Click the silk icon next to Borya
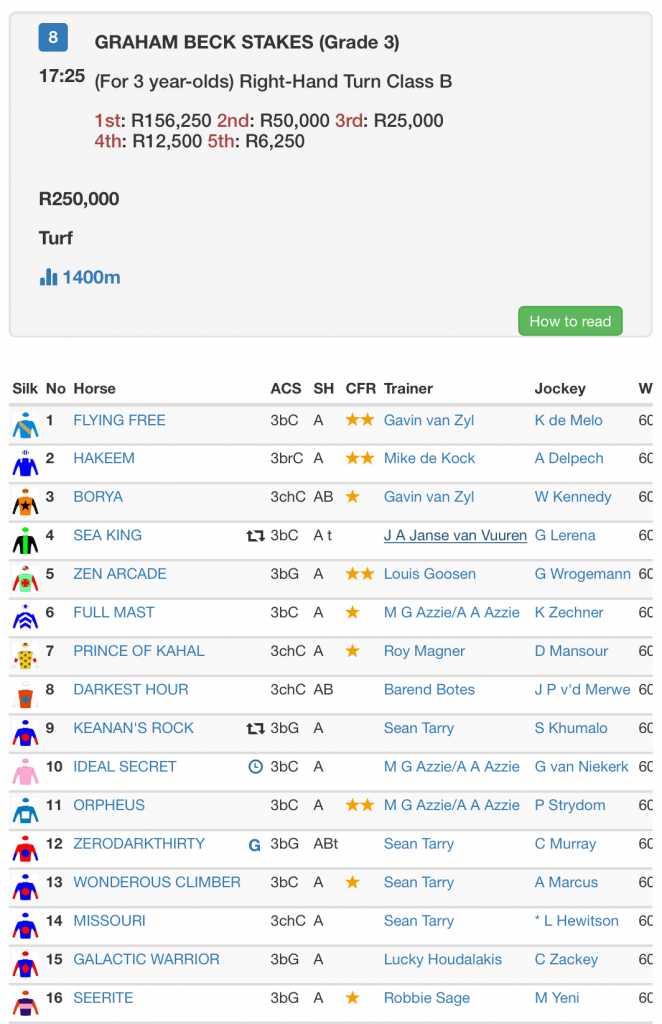Viewport: 662px width, 1024px height. coord(25,499)
